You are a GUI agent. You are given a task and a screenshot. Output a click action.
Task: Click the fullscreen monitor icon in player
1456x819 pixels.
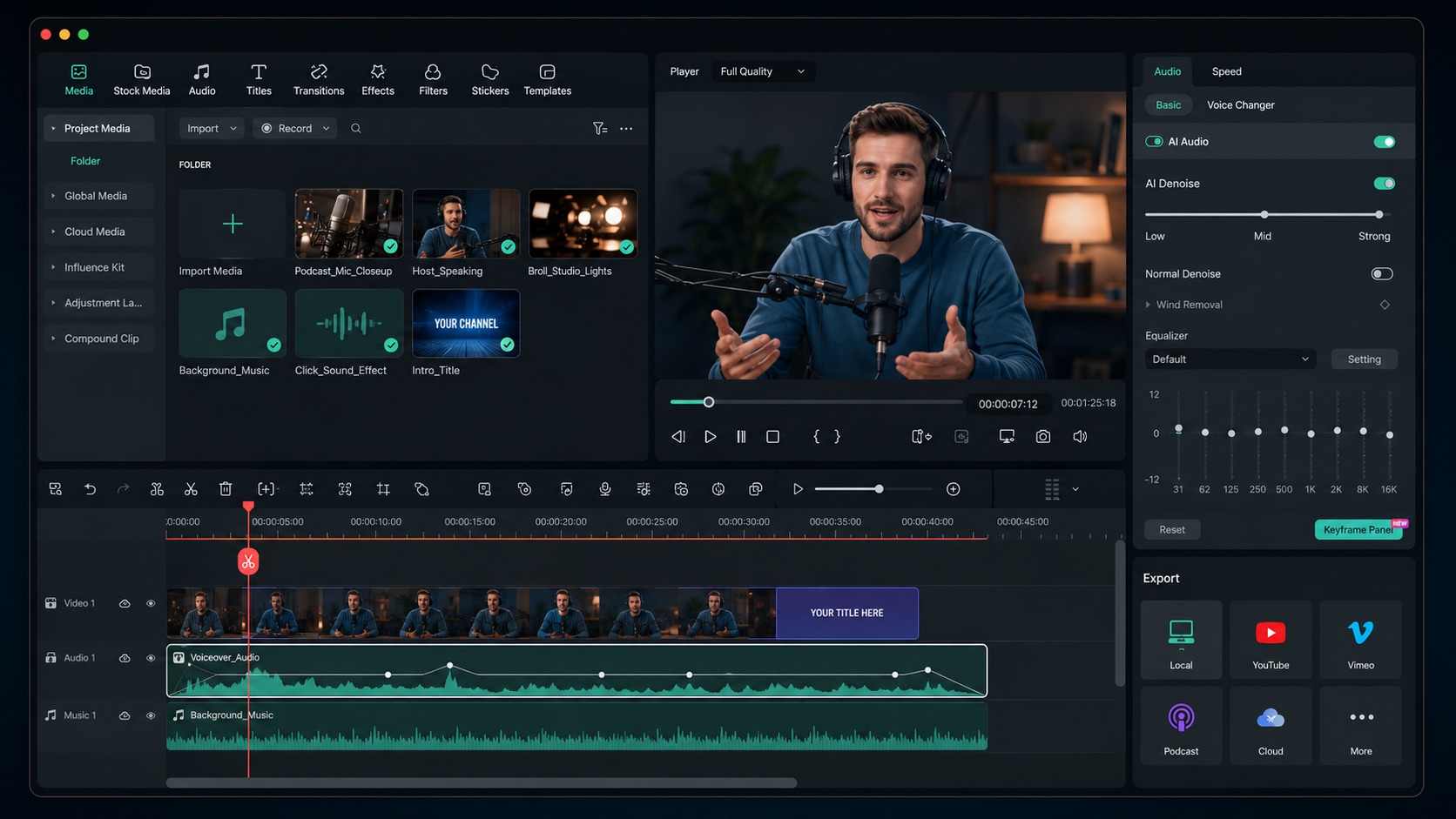[x=1007, y=437]
